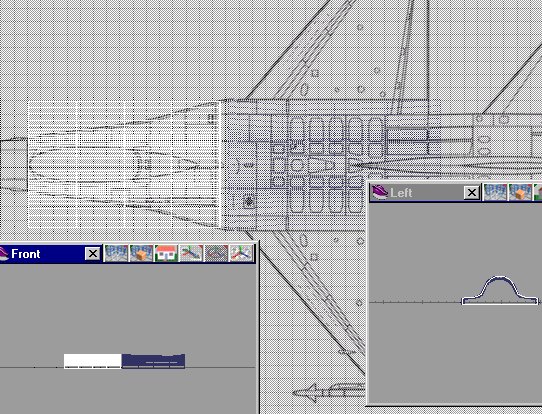Open the purple logo menu of Front window

coord(3,254)
